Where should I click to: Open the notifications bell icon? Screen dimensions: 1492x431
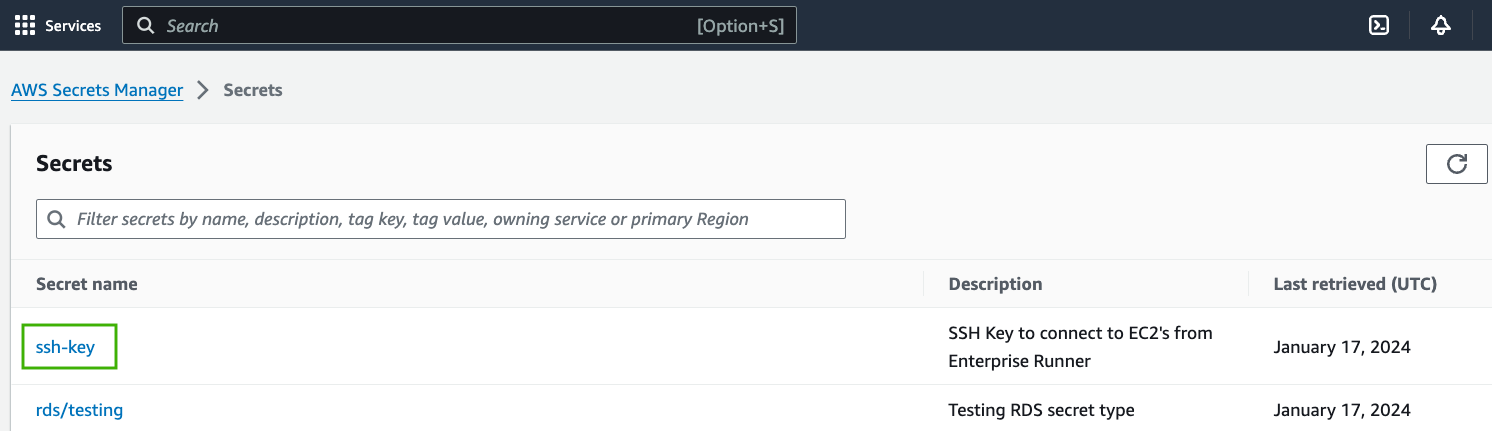tap(1441, 25)
